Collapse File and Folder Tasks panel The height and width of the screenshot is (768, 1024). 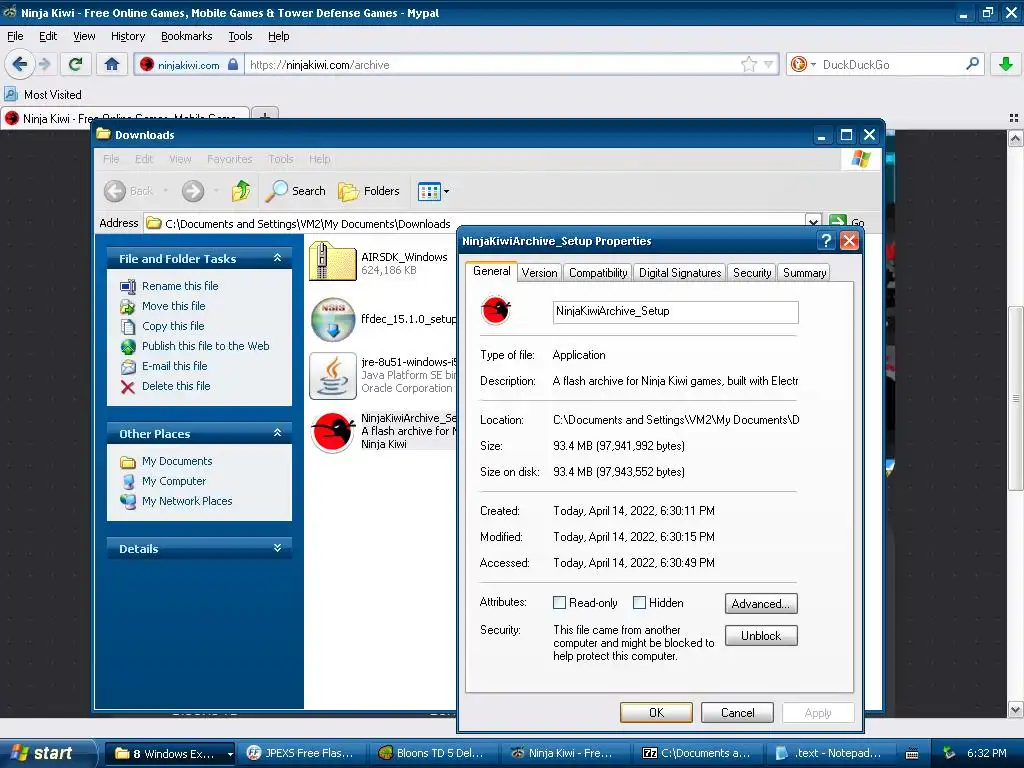(278, 258)
